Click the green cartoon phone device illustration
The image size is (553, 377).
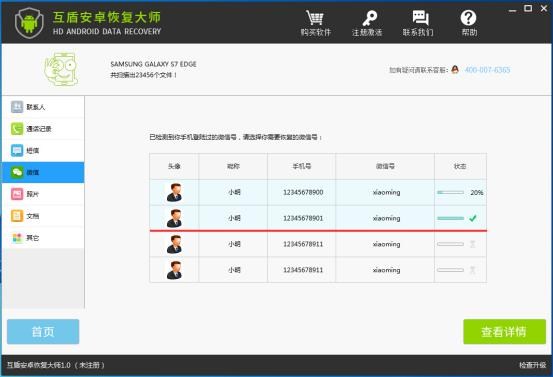[61, 69]
